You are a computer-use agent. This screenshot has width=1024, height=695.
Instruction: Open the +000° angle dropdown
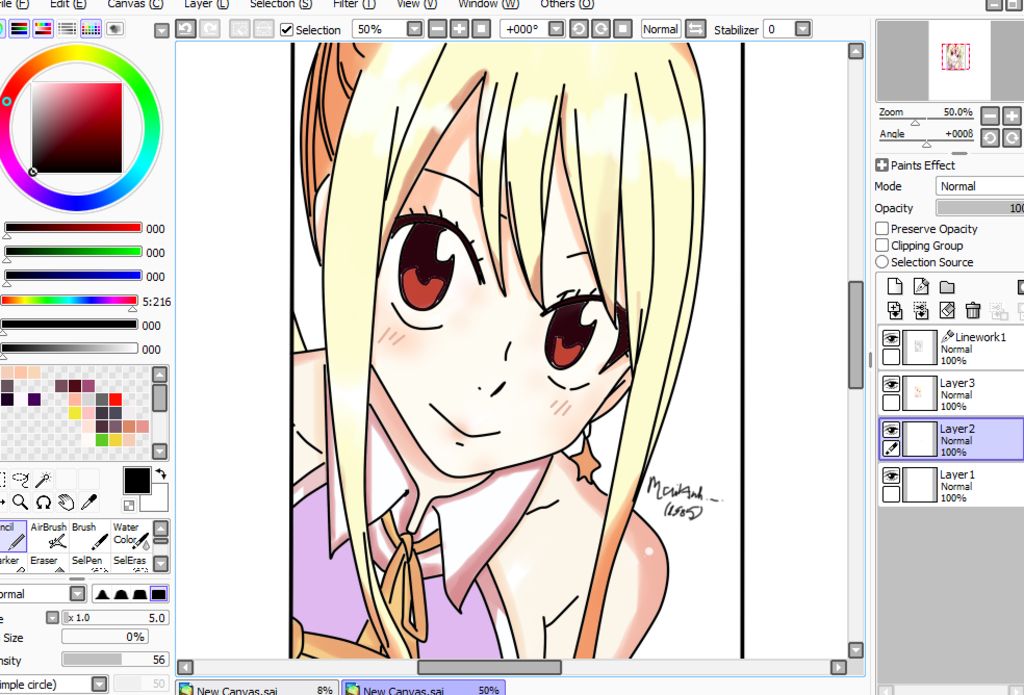(x=556, y=29)
